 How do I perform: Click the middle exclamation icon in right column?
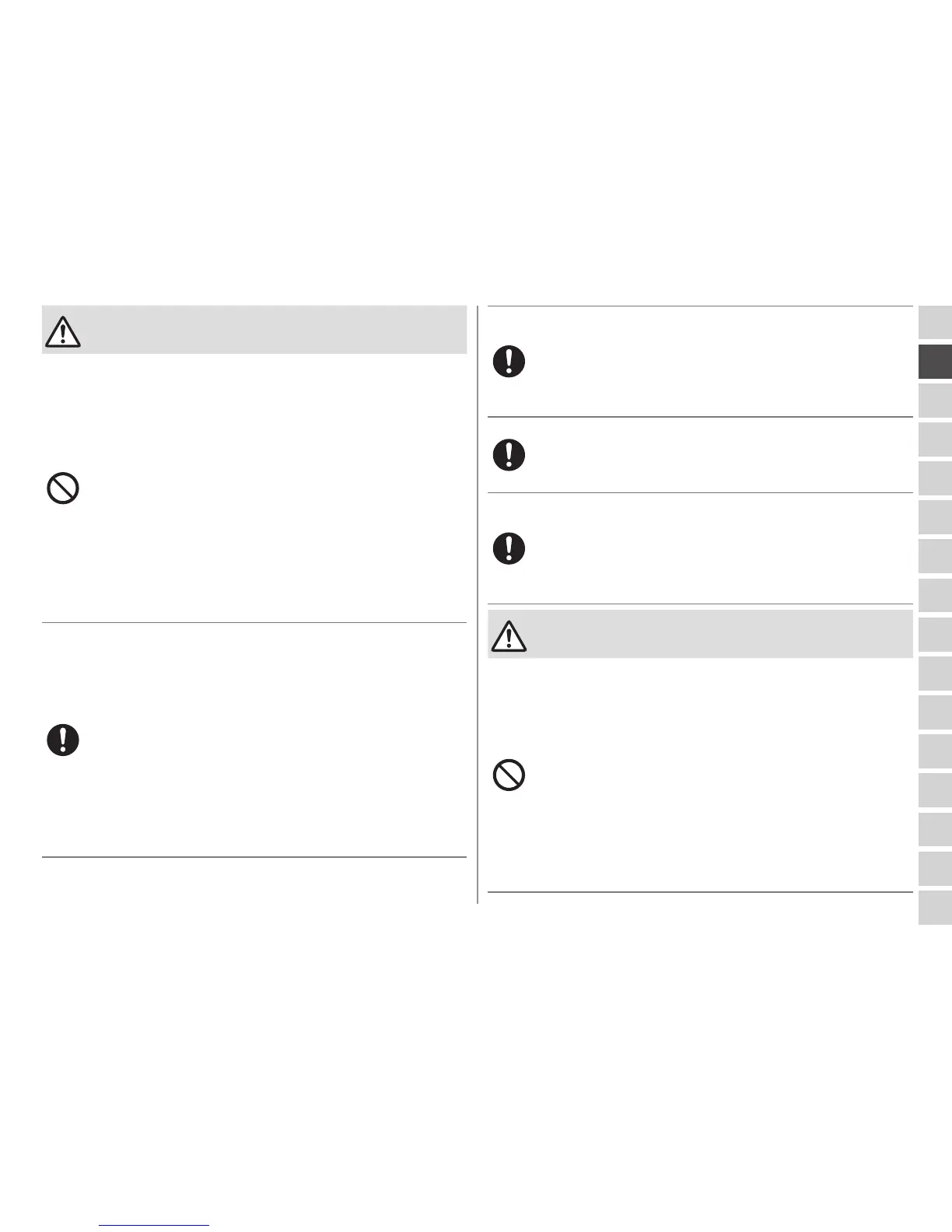[x=509, y=454]
